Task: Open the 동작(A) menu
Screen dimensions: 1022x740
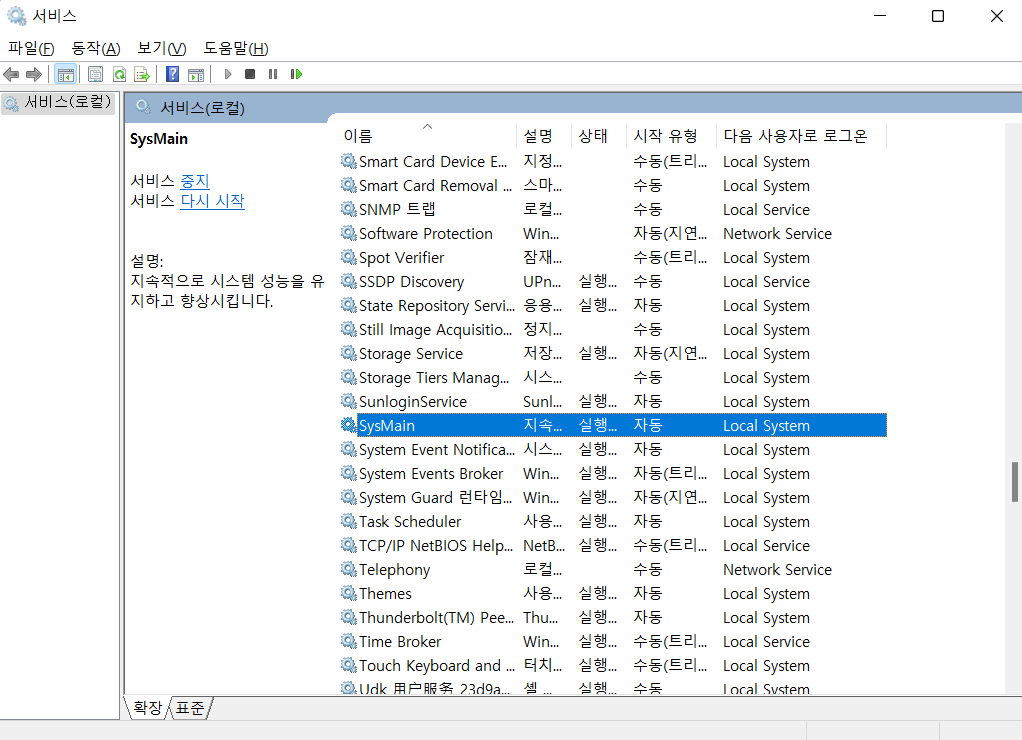Action: click(x=96, y=47)
